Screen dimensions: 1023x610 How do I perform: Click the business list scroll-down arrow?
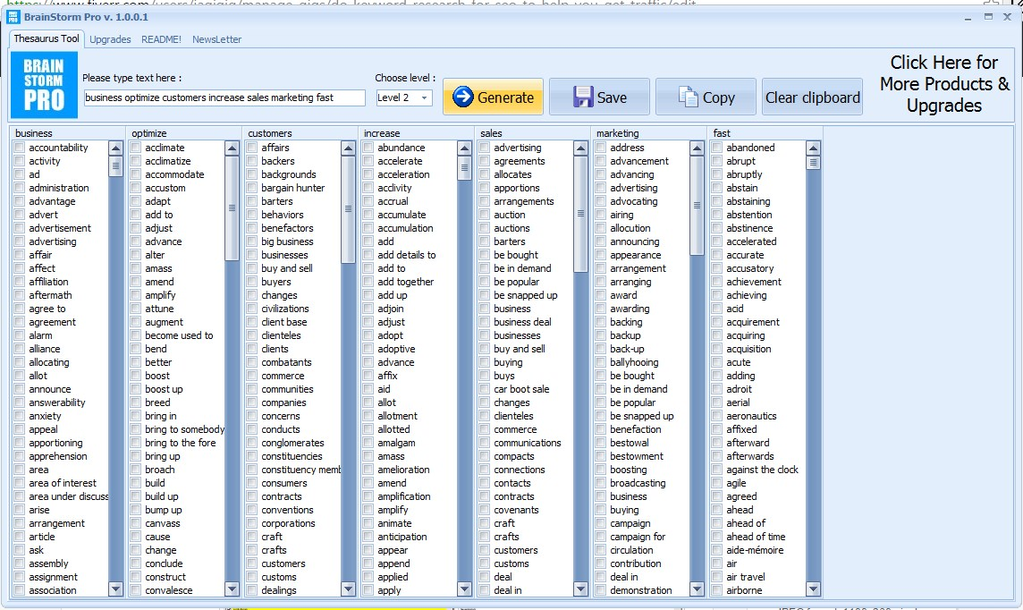pos(115,589)
